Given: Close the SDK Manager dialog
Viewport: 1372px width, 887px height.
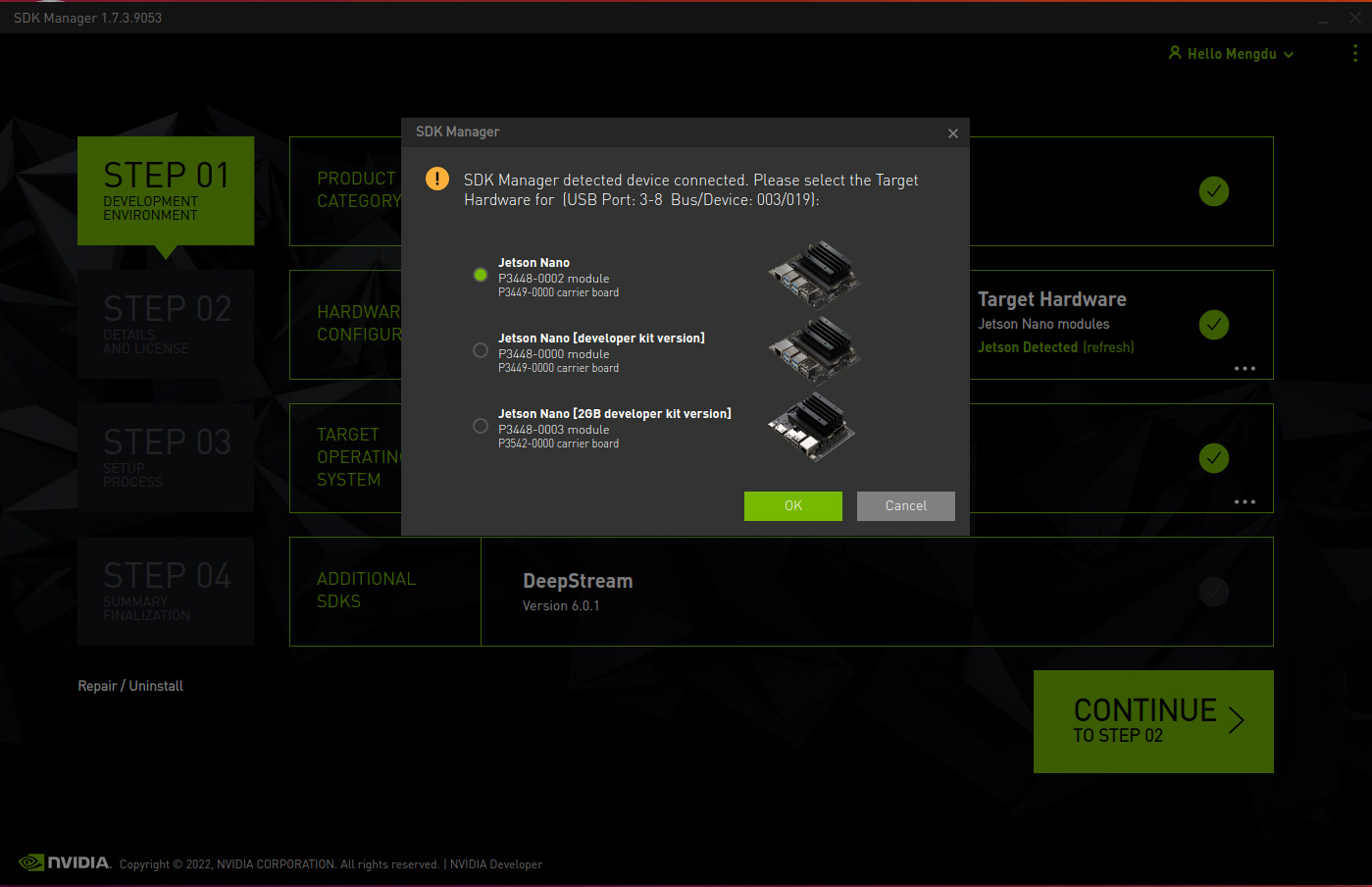Looking at the screenshot, I should point(953,133).
